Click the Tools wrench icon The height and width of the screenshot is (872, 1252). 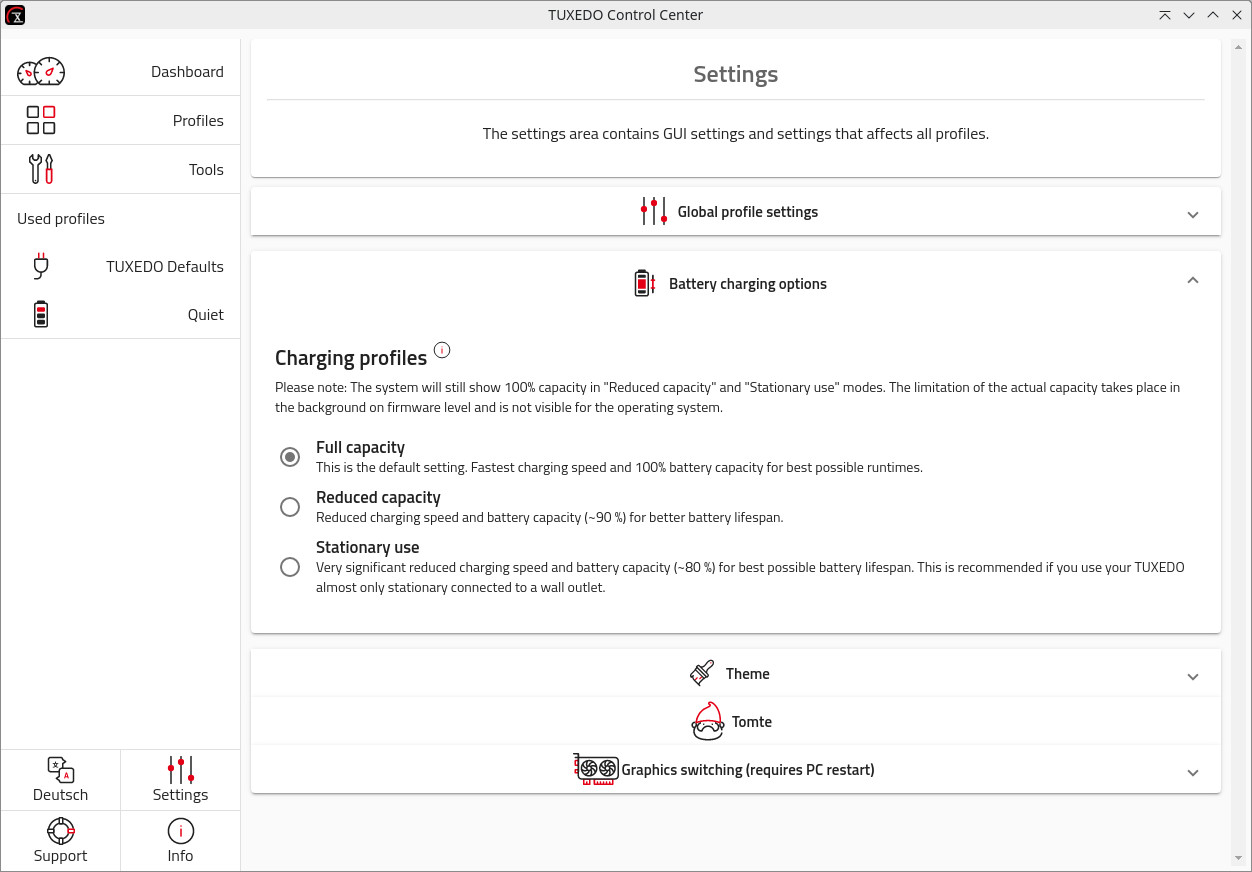[41, 169]
